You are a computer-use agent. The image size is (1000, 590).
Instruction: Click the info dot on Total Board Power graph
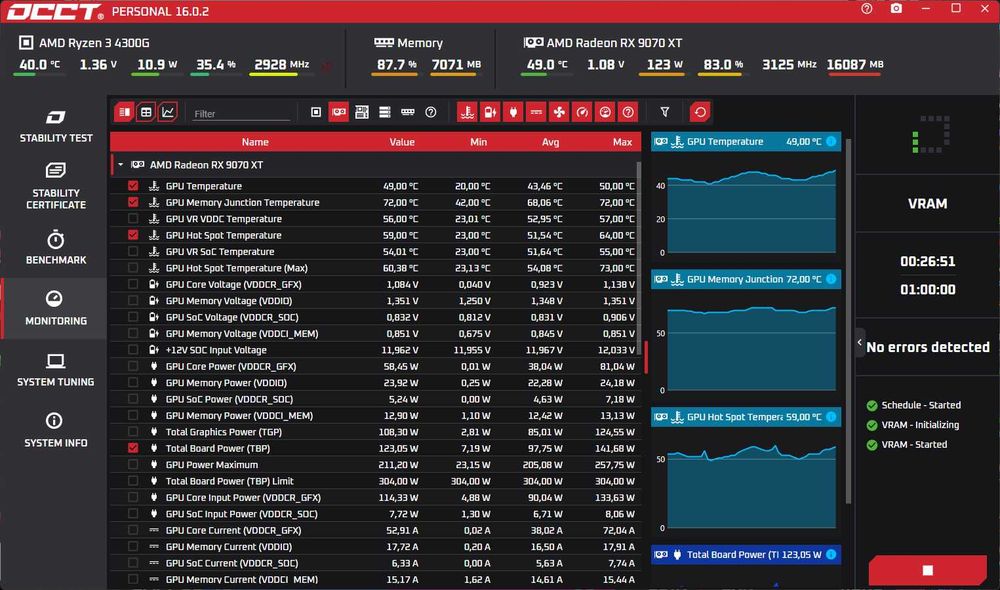point(831,554)
